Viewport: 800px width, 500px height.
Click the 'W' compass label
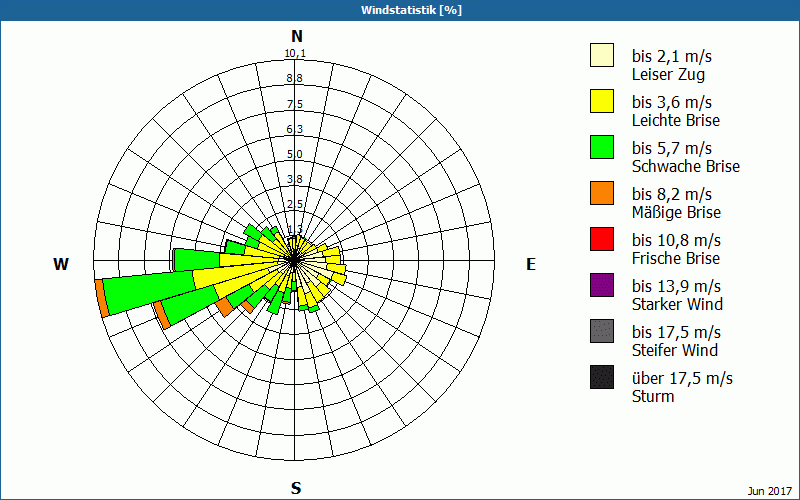pos(61,264)
